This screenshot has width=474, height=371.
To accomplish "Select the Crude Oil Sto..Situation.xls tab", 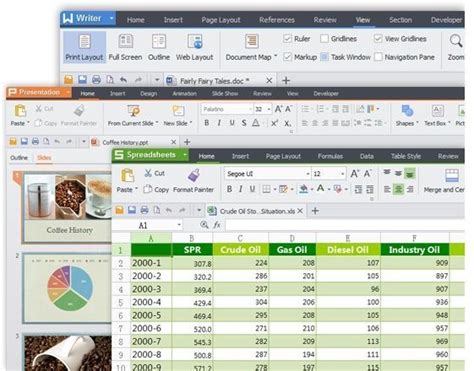I will pyautogui.click(x=256, y=211).
